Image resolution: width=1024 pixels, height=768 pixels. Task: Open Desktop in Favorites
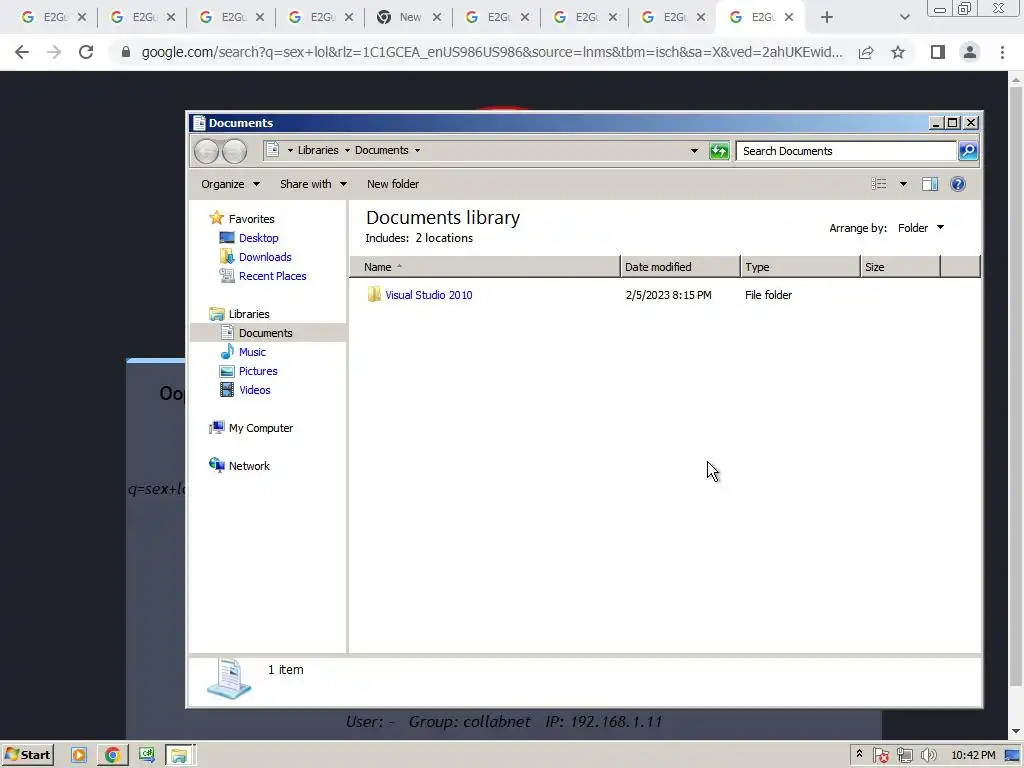pyautogui.click(x=259, y=238)
